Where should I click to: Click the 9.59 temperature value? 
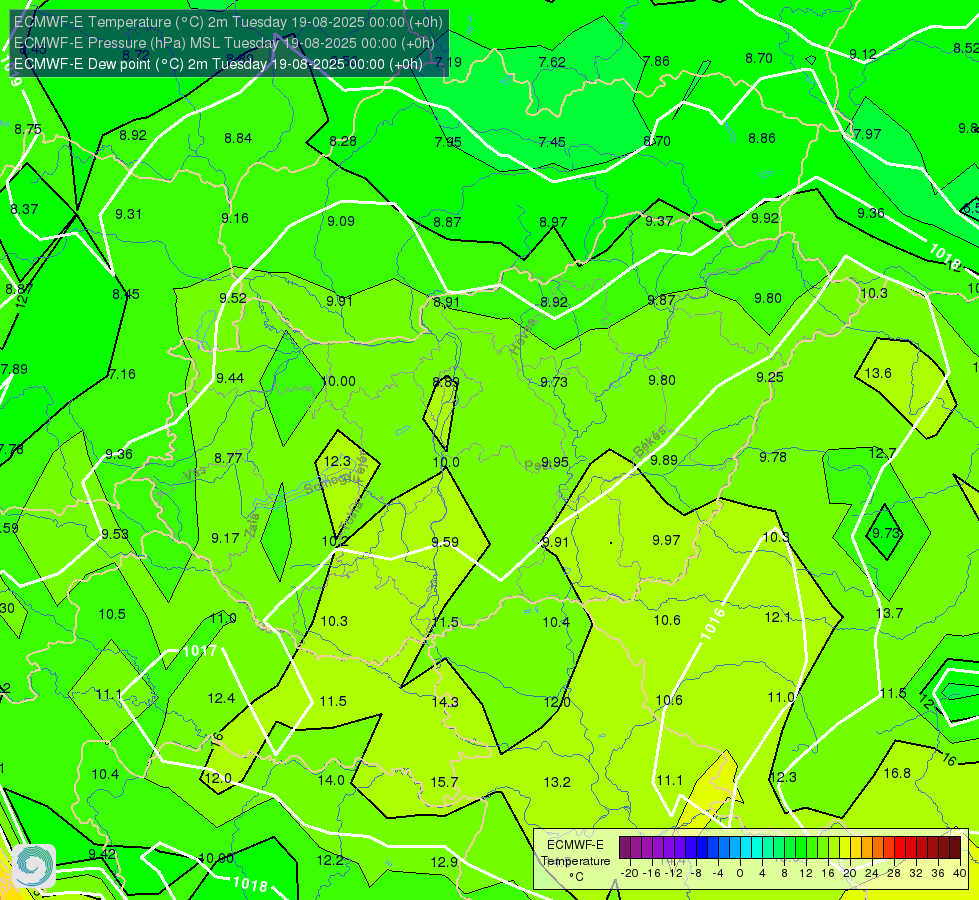[x=445, y=542]
